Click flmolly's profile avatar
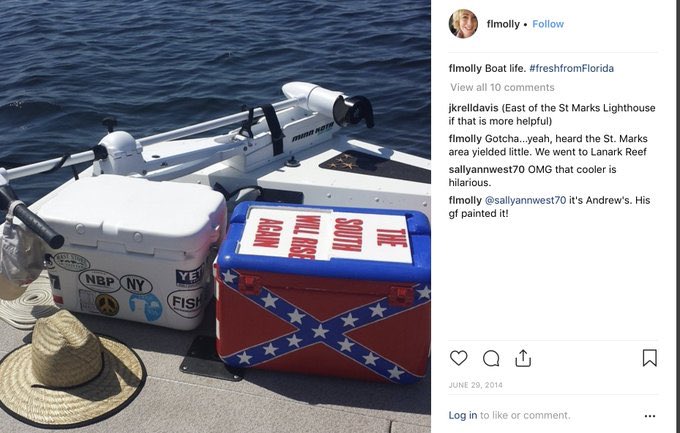Screen dimensions: 680x433 tap(463, 24)
